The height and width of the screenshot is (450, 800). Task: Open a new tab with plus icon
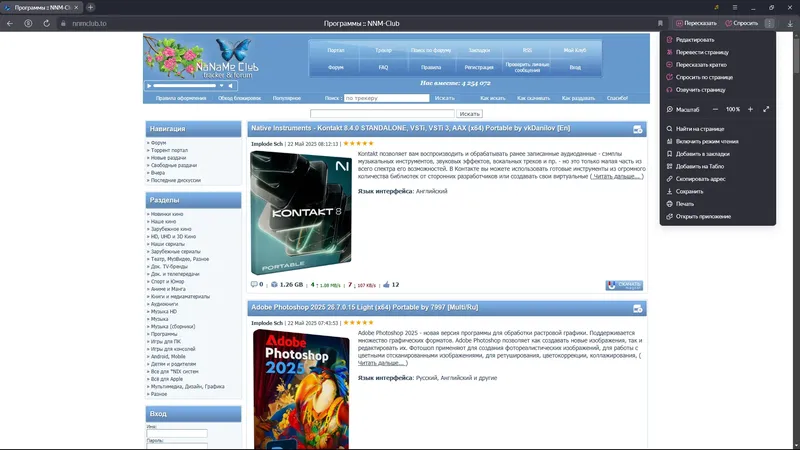pos(90,7)
